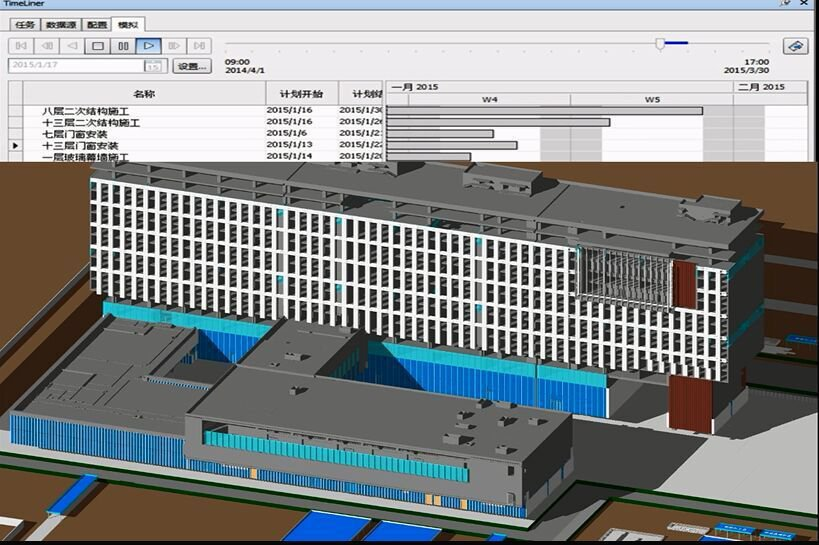
Task: Select the 八层二次结构施工 task row
Action: pos(195,111)
